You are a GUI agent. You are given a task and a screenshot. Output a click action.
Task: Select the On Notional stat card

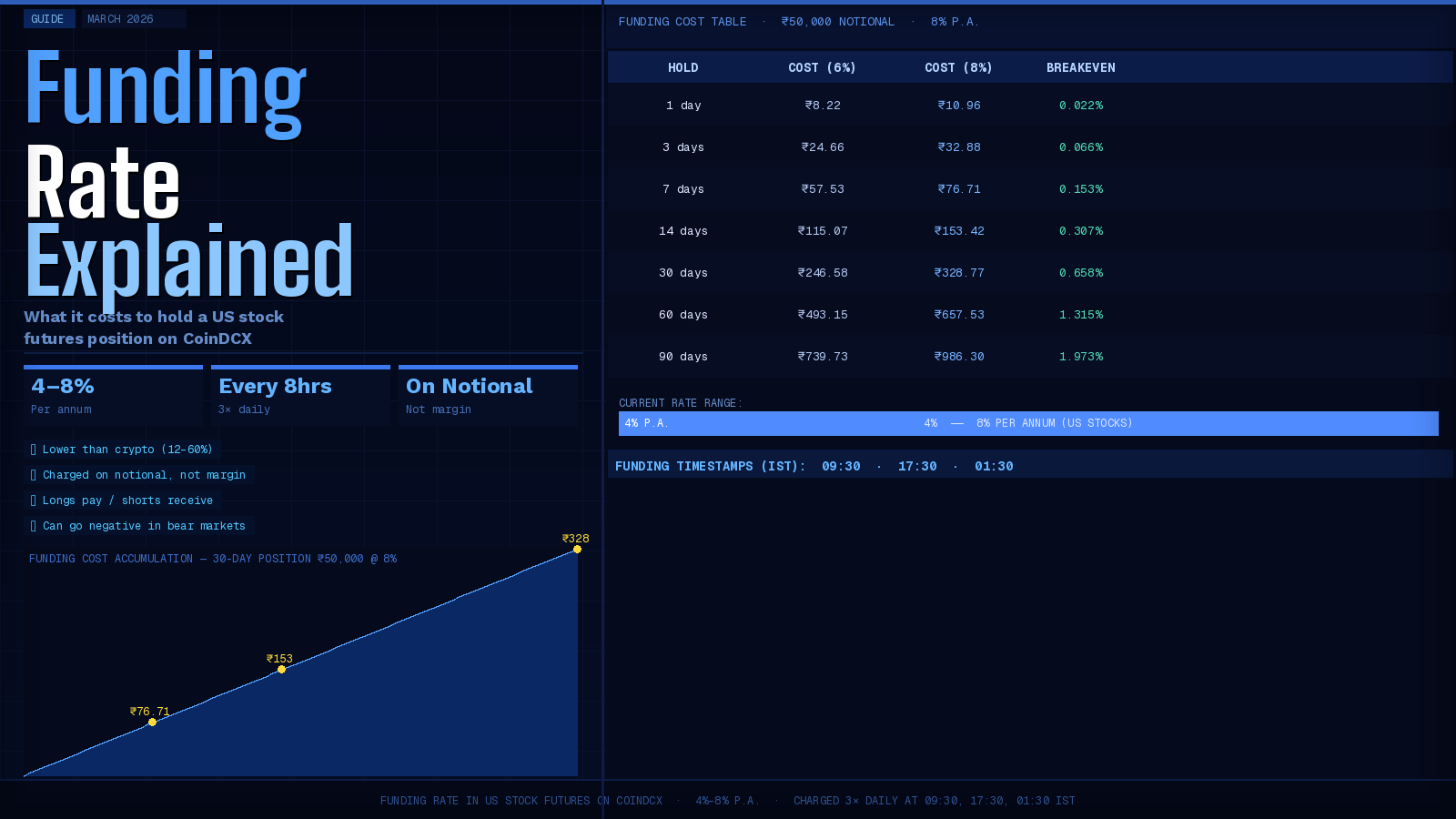click(488, 395)
